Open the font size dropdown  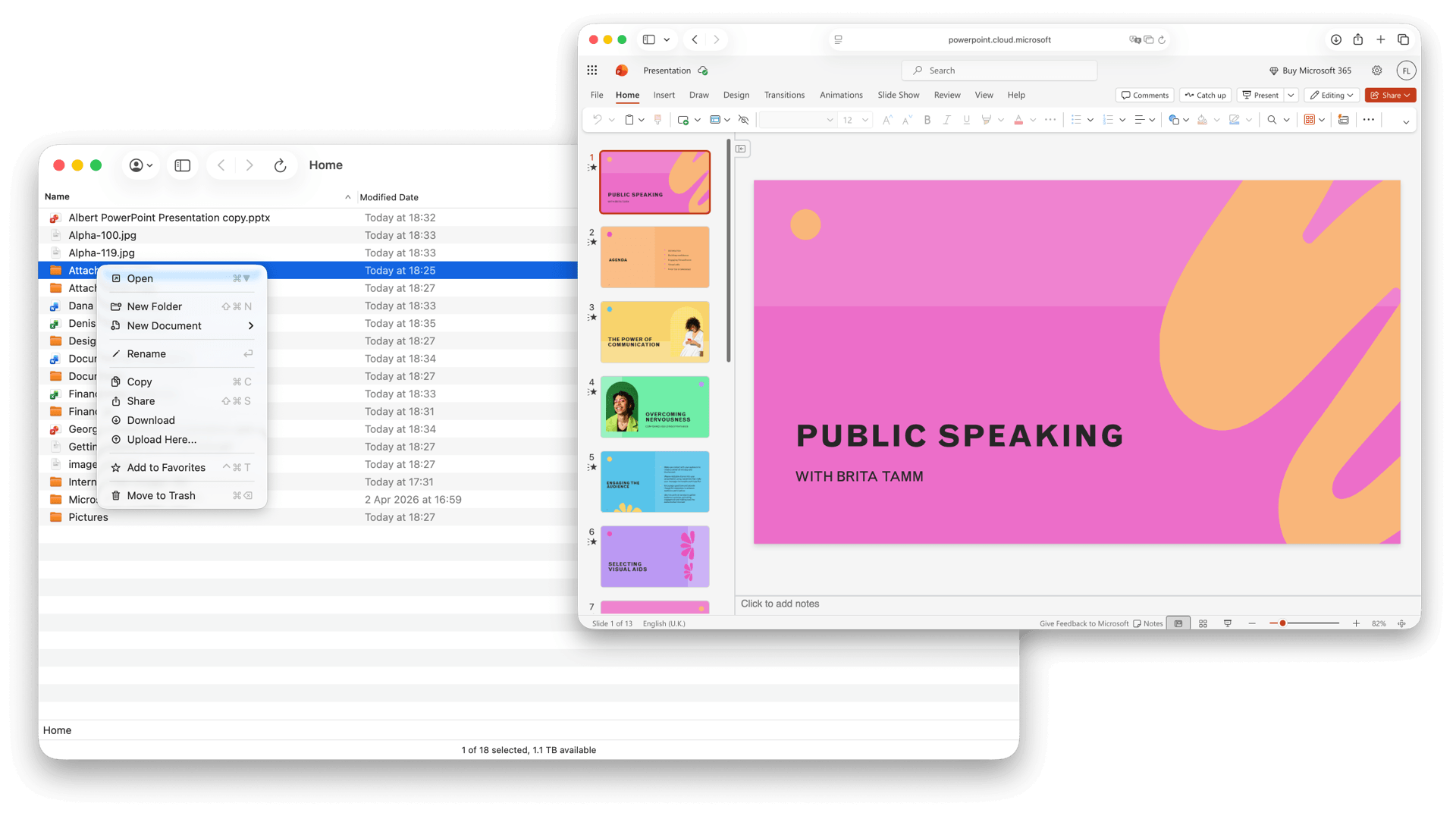pos(864,120)
